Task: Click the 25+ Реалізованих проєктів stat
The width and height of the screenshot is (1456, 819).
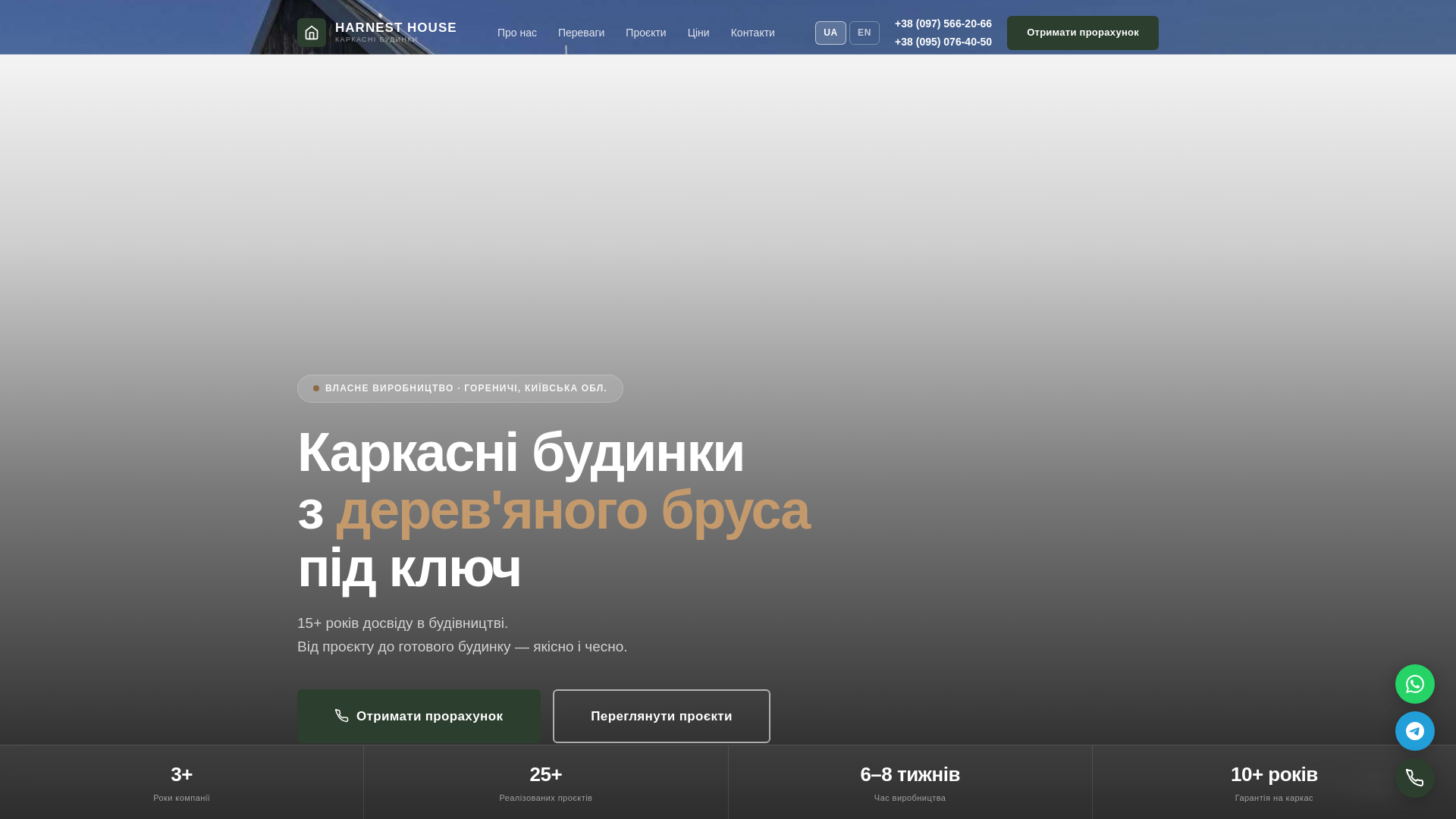Action: (x=546, y=783)
